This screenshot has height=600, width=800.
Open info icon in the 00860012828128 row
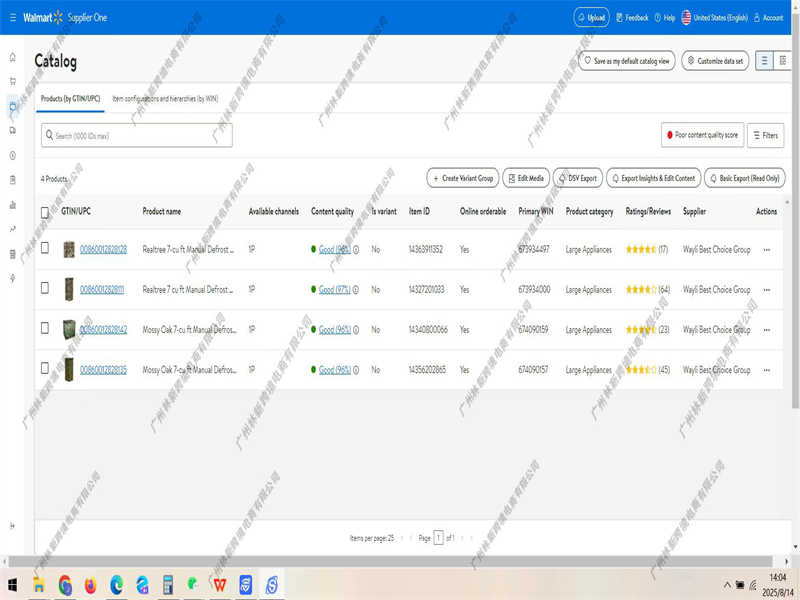356,249
